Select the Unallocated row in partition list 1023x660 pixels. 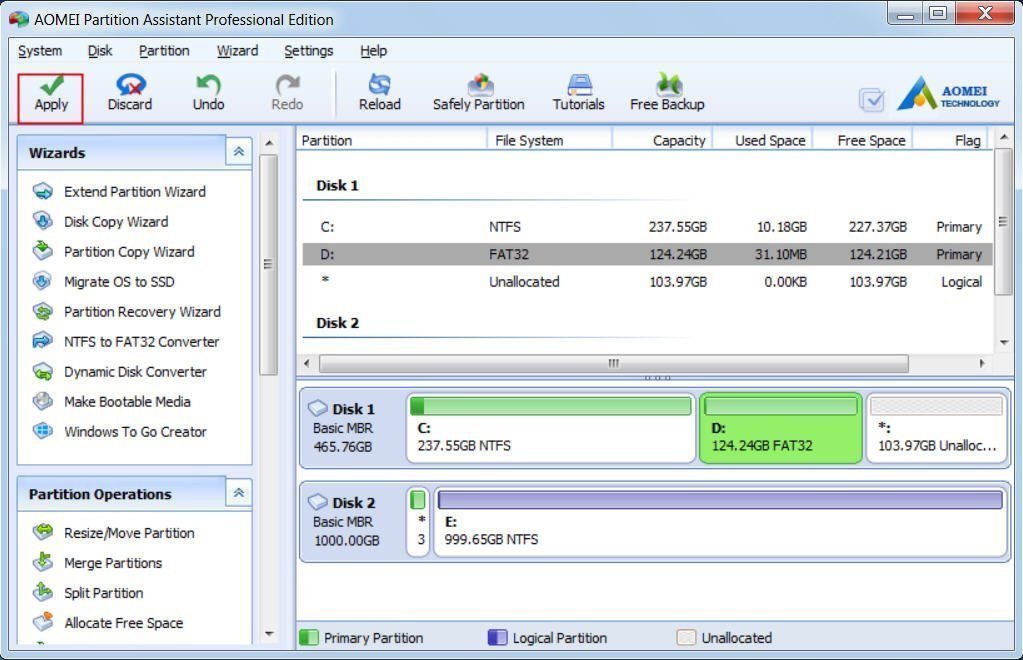point(647,282)
